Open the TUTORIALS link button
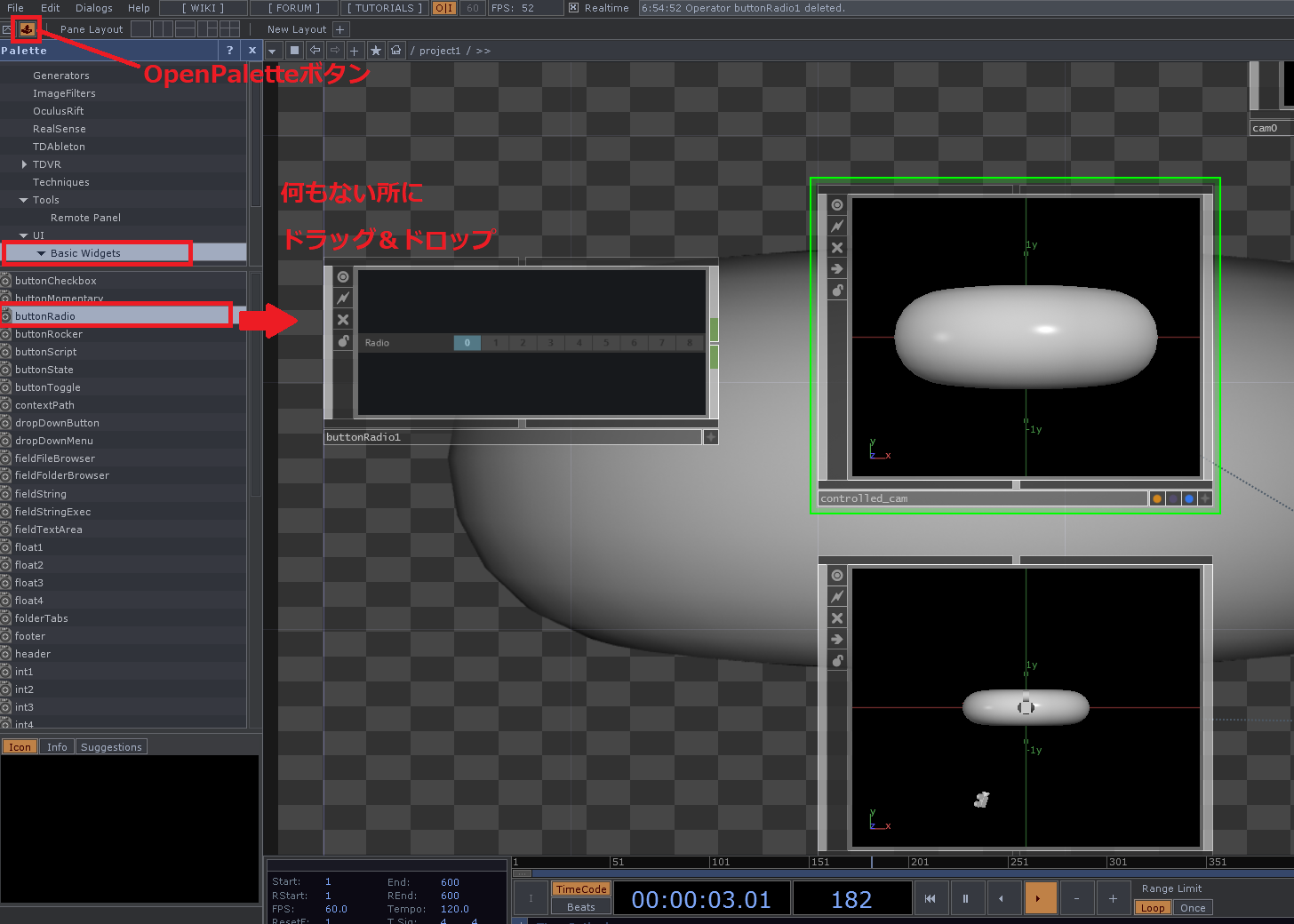The height and width of the screenshot is (924, 1294). (x=385, y=8)
